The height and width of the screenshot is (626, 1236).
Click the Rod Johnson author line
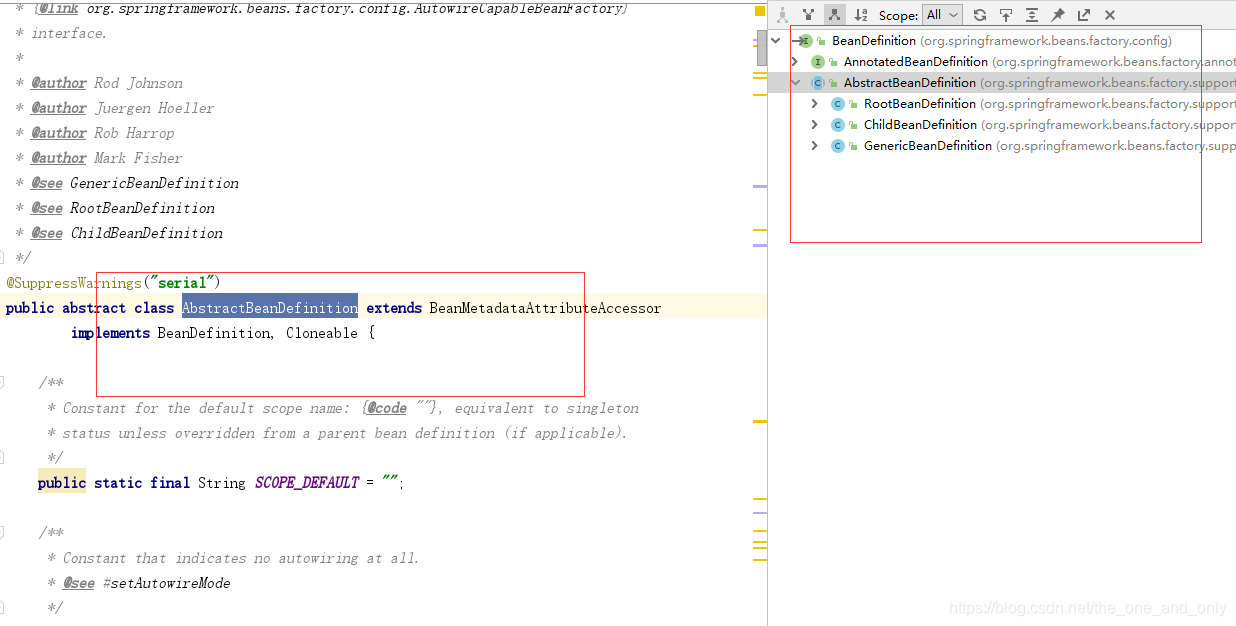click(107, 83)
